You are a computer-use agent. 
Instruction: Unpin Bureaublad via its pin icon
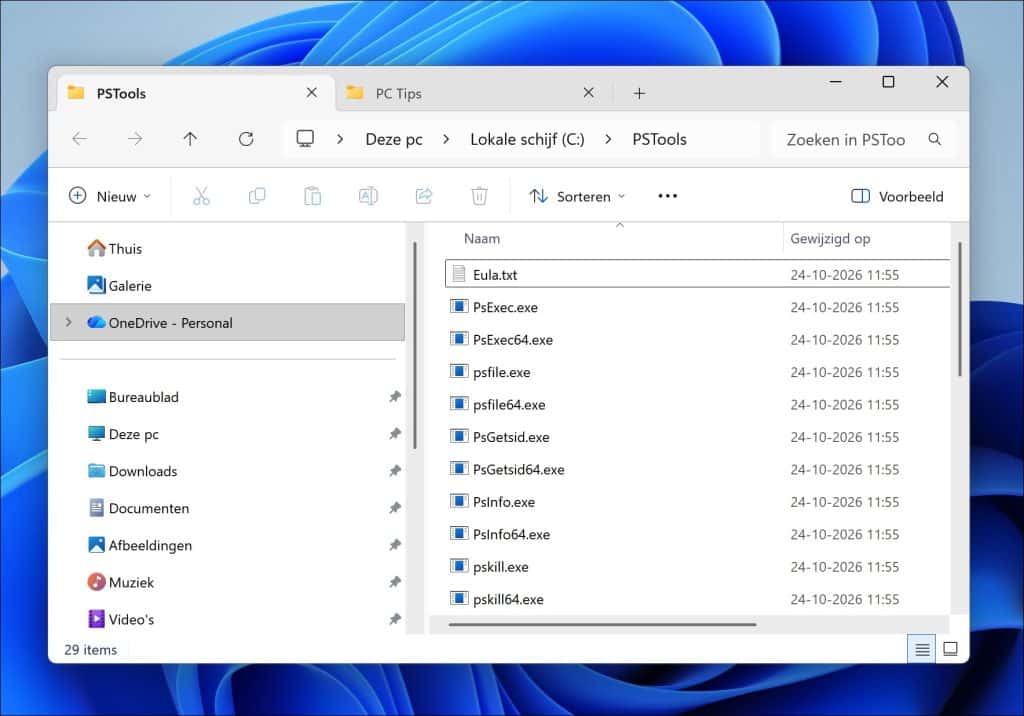[x=395, y=397]
